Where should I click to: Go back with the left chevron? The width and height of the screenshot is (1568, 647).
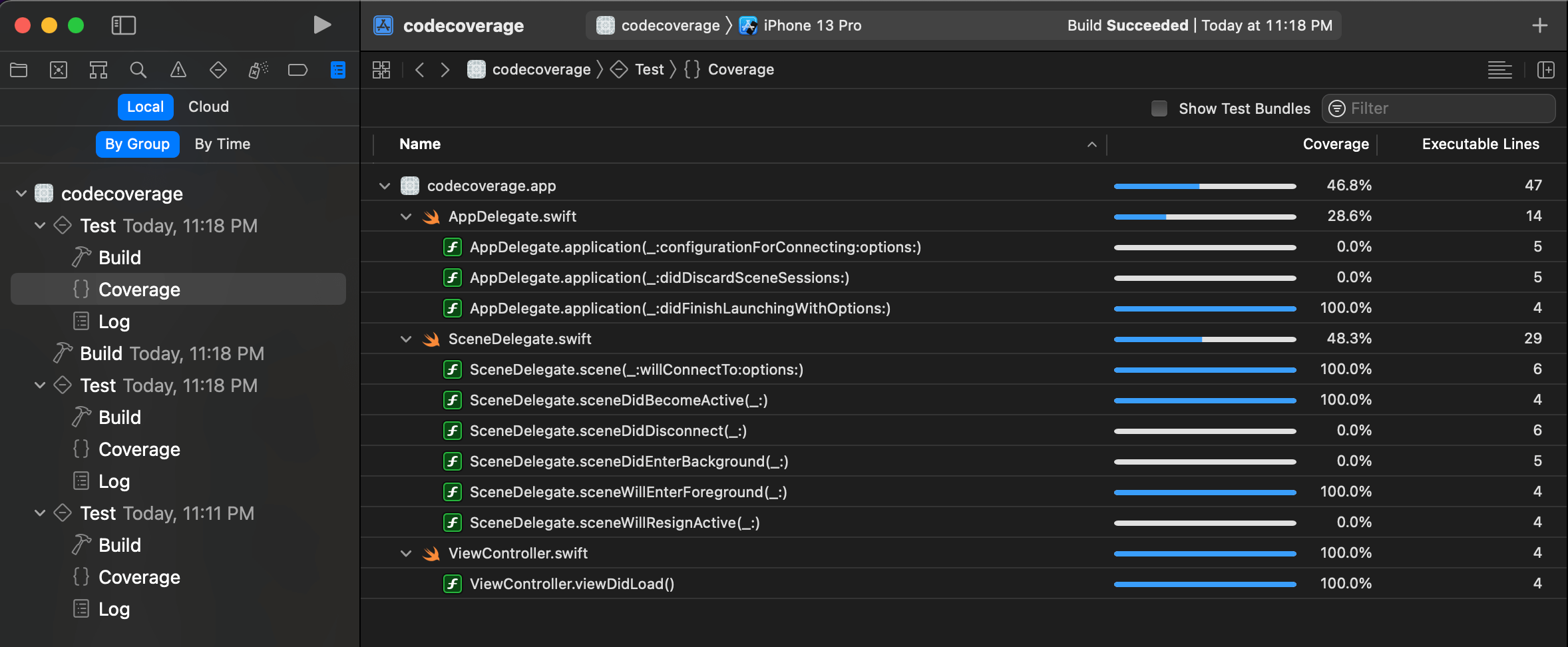click(x=419, y=70)
